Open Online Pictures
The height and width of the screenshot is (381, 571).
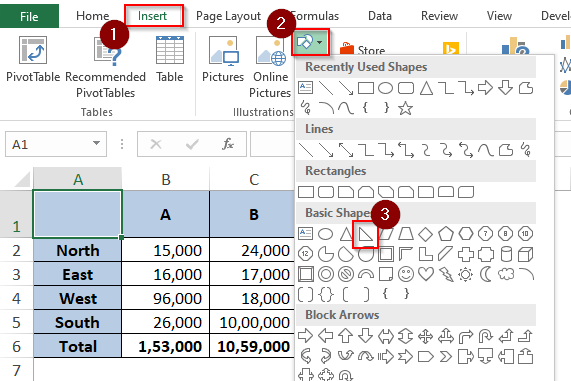270,67
